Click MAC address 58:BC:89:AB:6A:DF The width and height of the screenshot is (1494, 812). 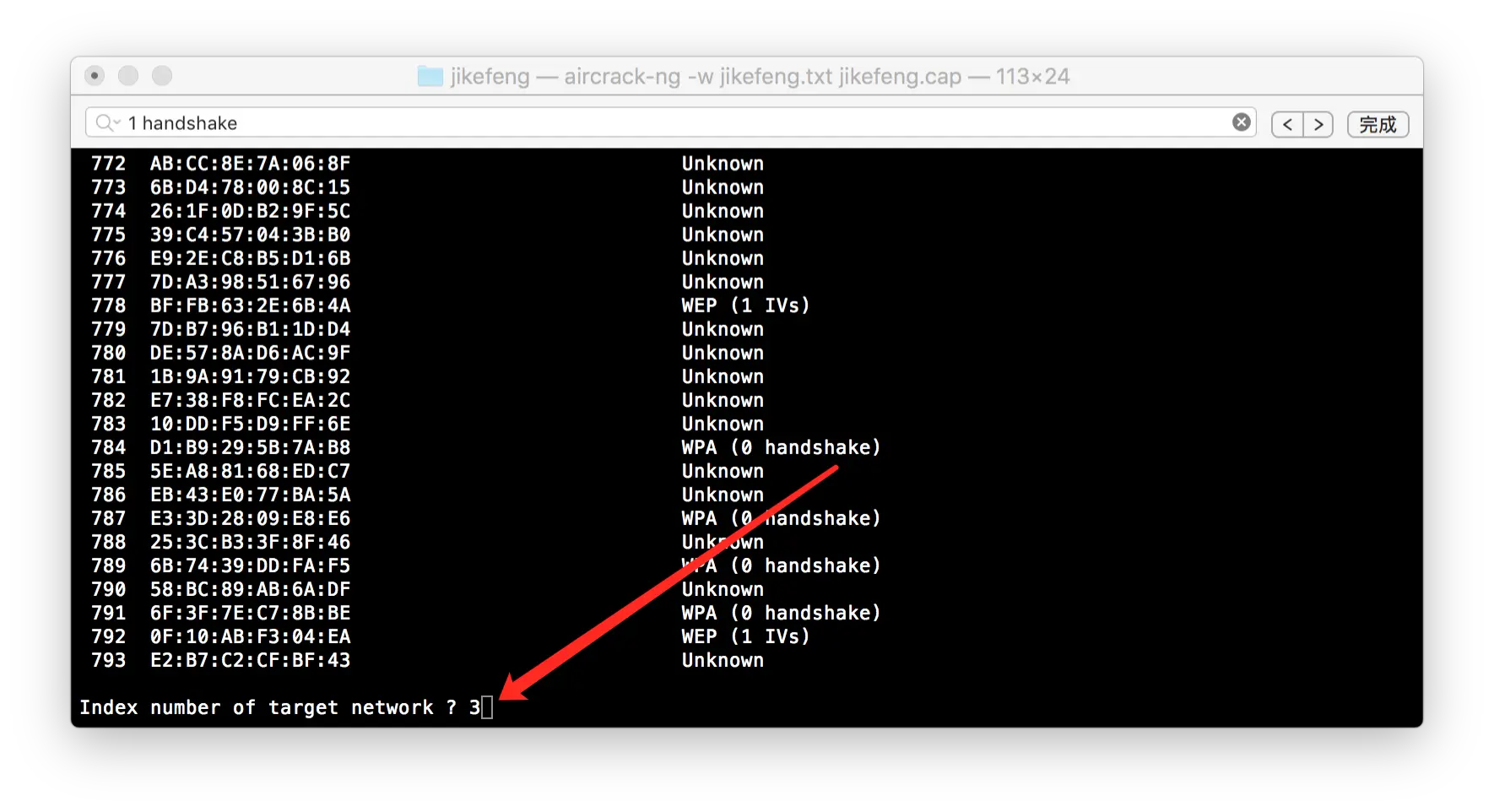coord(250,589)
